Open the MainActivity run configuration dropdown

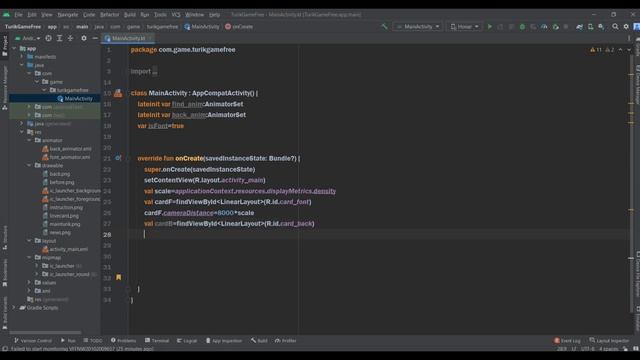[418, 27]
